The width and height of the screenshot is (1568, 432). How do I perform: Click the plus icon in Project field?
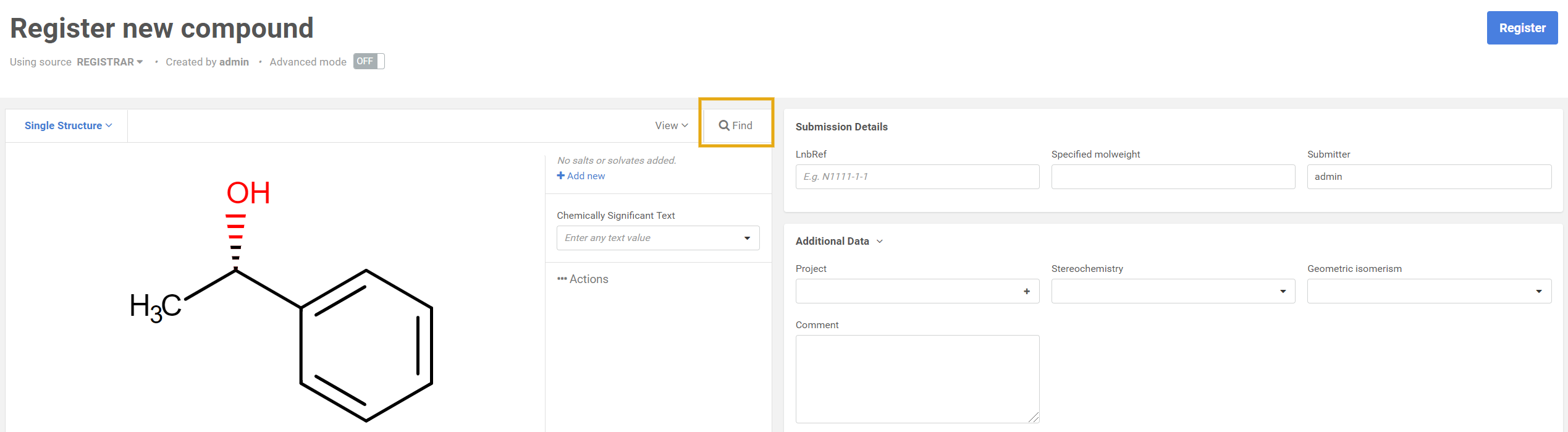(x=1026, y=291)
